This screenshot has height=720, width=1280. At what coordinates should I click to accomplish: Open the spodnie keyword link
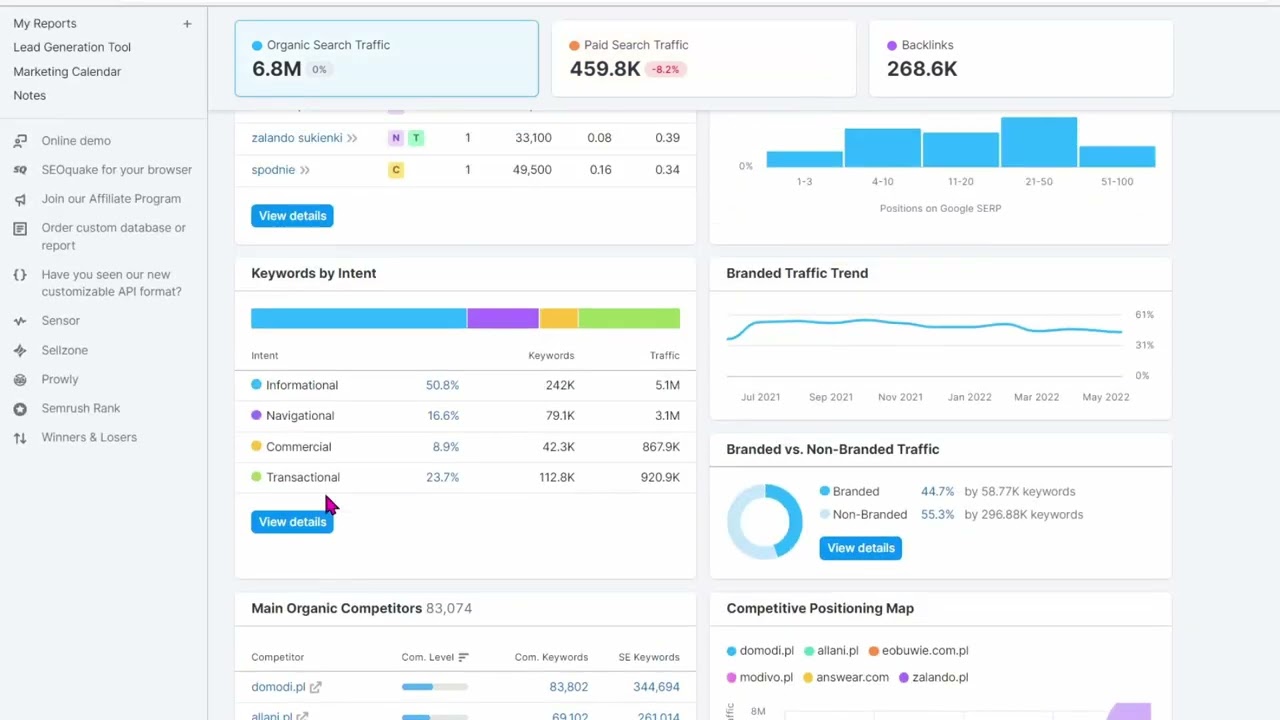[273, 170]
